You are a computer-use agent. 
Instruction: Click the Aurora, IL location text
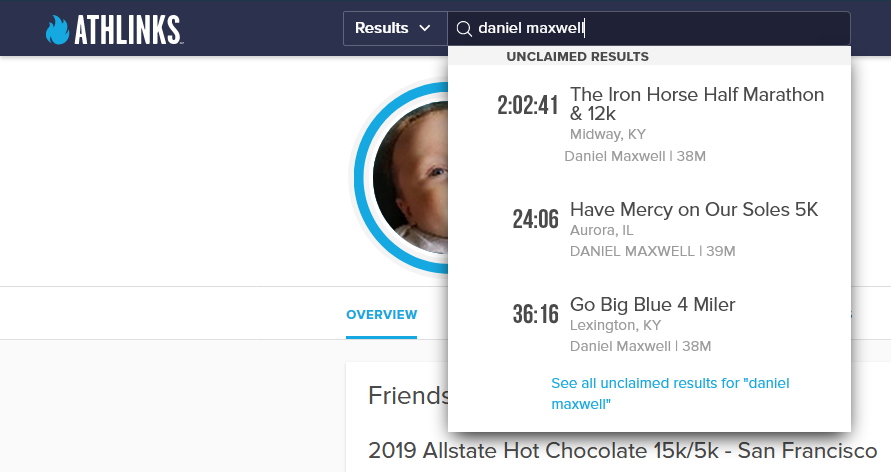601,230
